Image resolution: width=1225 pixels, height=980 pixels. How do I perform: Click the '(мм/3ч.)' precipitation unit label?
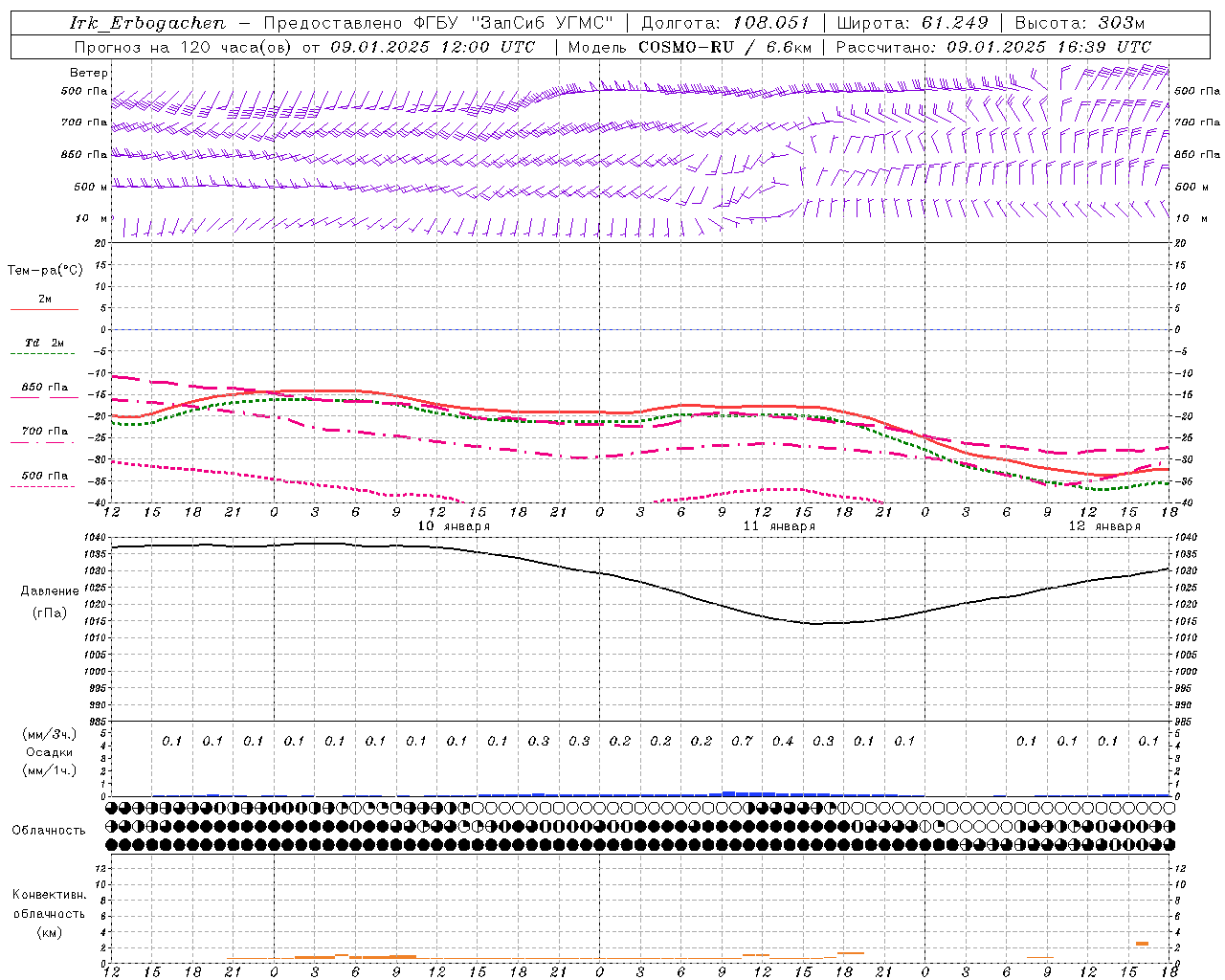[x=50, y=734]
